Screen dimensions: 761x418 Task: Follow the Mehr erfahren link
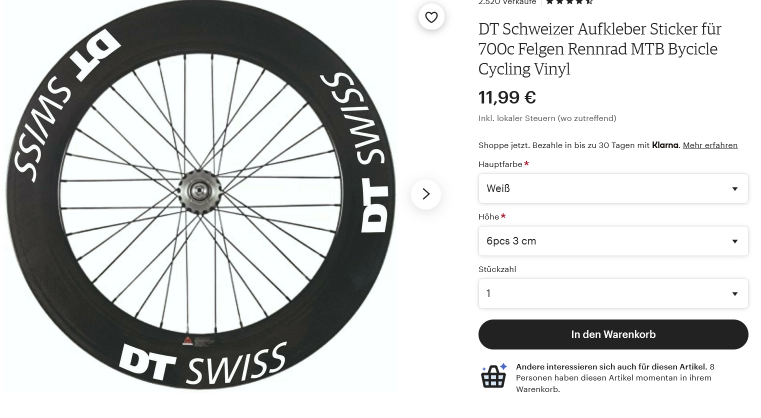(709, 145)
